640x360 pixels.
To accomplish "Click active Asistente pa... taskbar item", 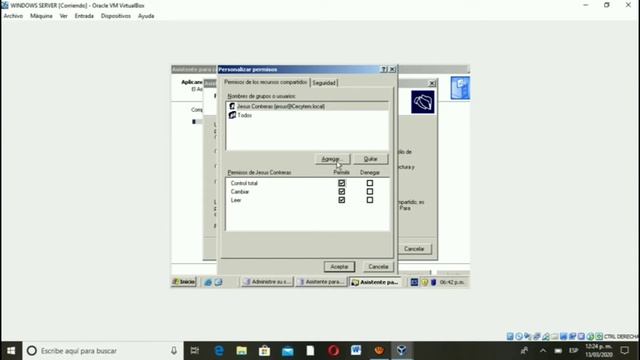I will [375, 282].
